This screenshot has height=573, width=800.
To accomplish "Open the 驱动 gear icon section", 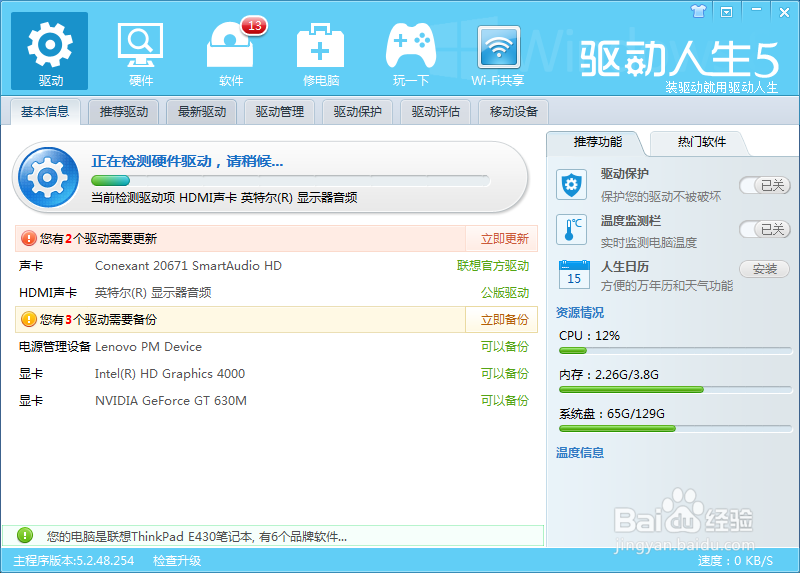I will [x=49, y=51].
